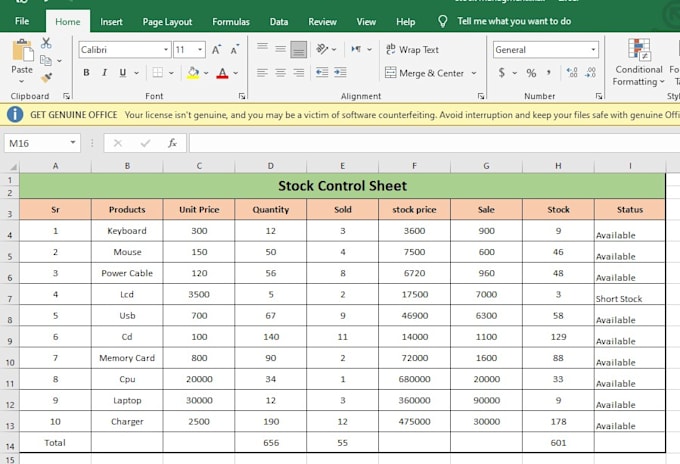Click into the formula bar
The height and width of the screenshot is (464, 680).
(x=434, y=143)
